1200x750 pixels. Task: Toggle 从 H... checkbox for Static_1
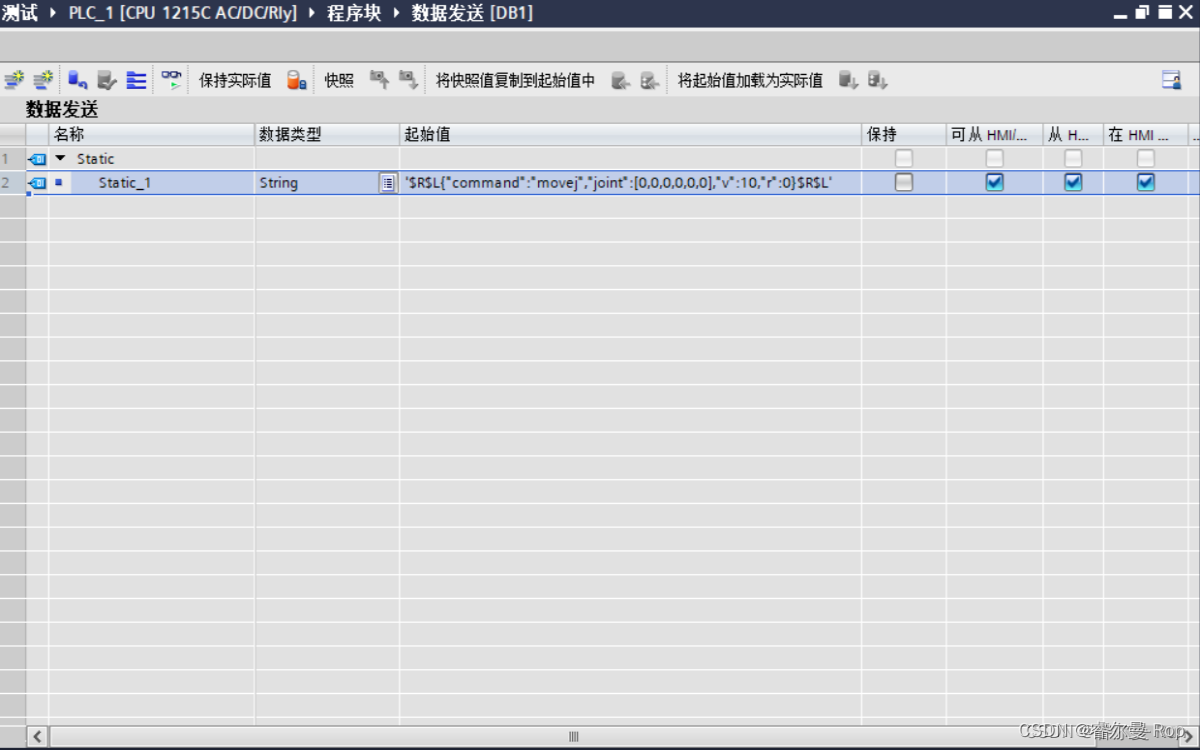pyautogui.click(x=1073, y=182)
